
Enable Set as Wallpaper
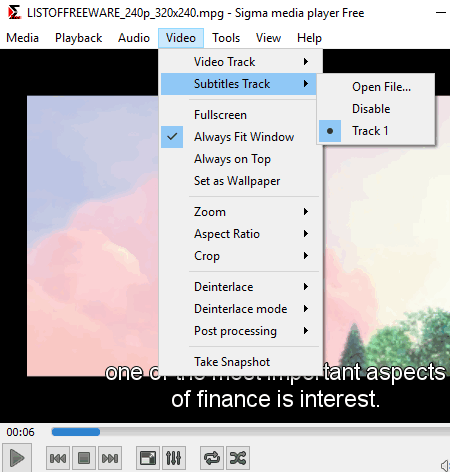tap(240, 181)
